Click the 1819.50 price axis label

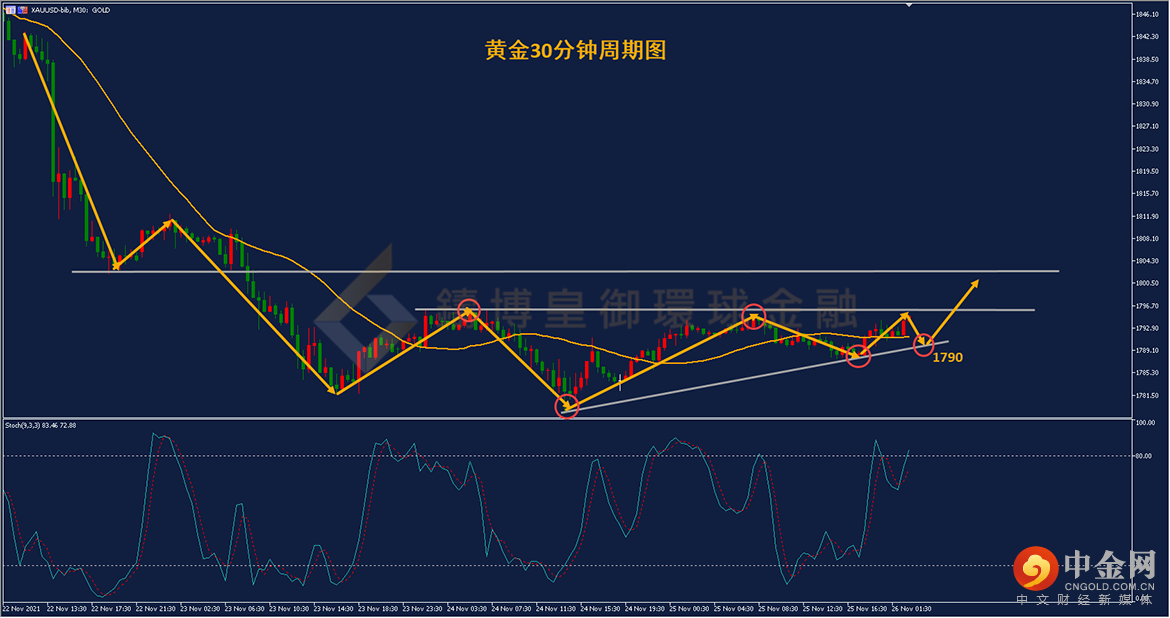(1147, 171)
